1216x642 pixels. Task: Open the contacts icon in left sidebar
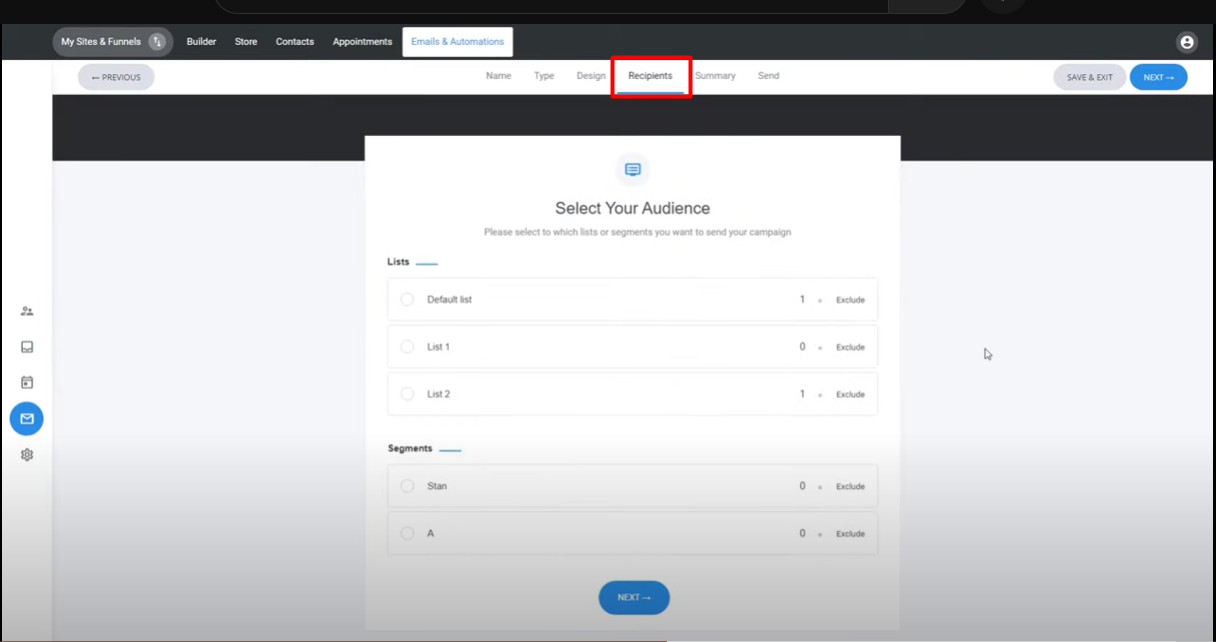tap(27, 311)
